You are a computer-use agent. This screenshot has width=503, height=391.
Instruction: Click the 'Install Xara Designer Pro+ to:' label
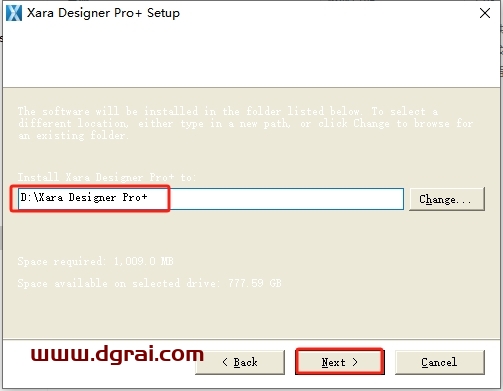(x=107, y=177)
